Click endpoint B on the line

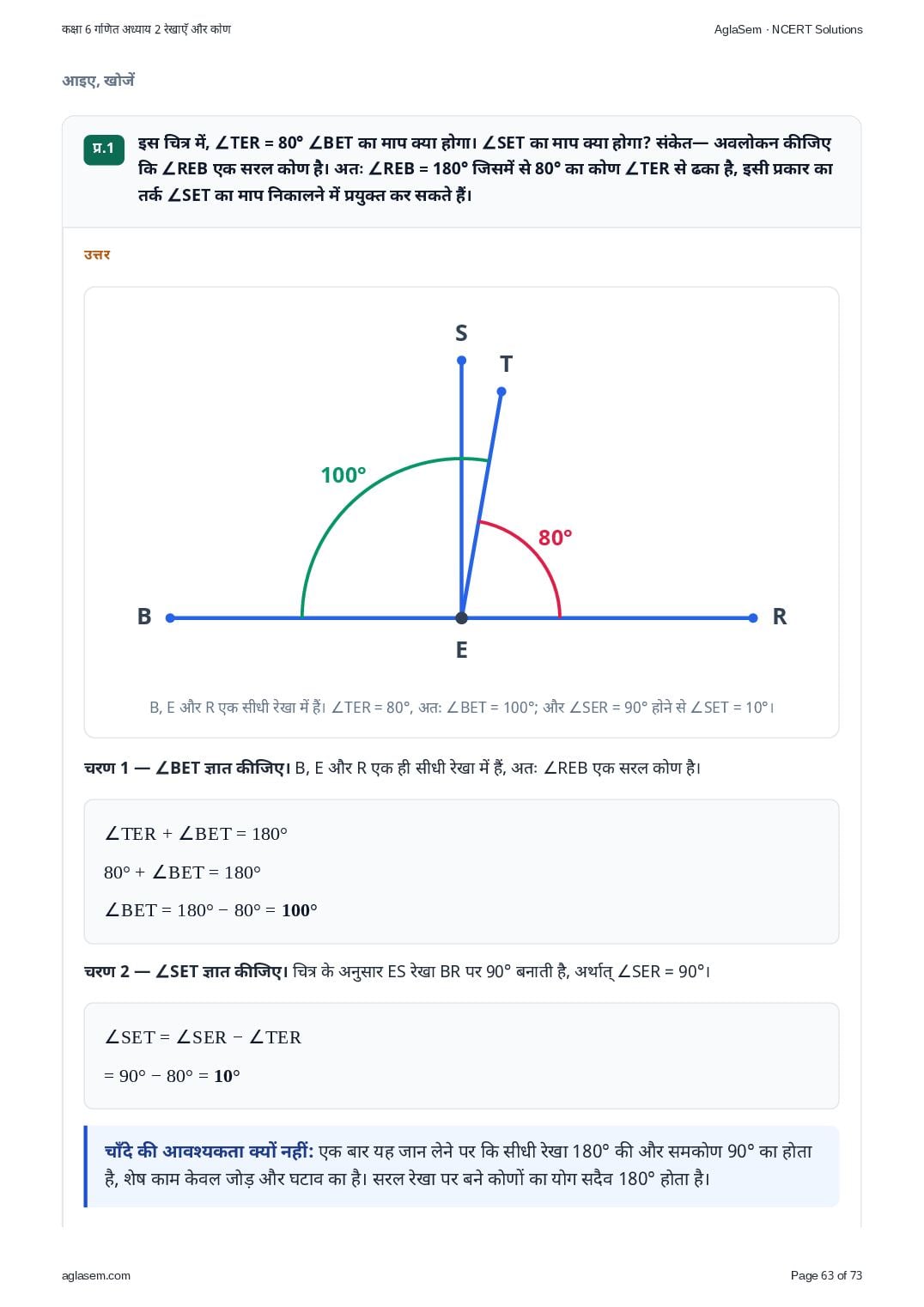170,617
